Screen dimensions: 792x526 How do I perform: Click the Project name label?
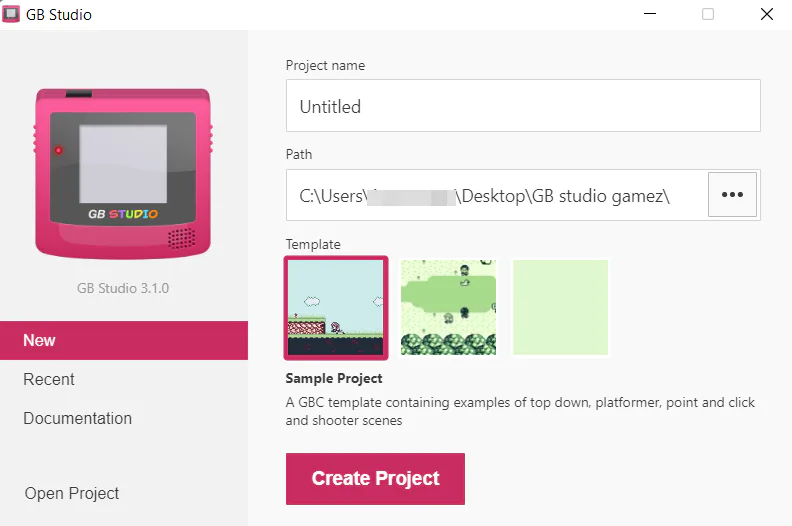point(325,65)
